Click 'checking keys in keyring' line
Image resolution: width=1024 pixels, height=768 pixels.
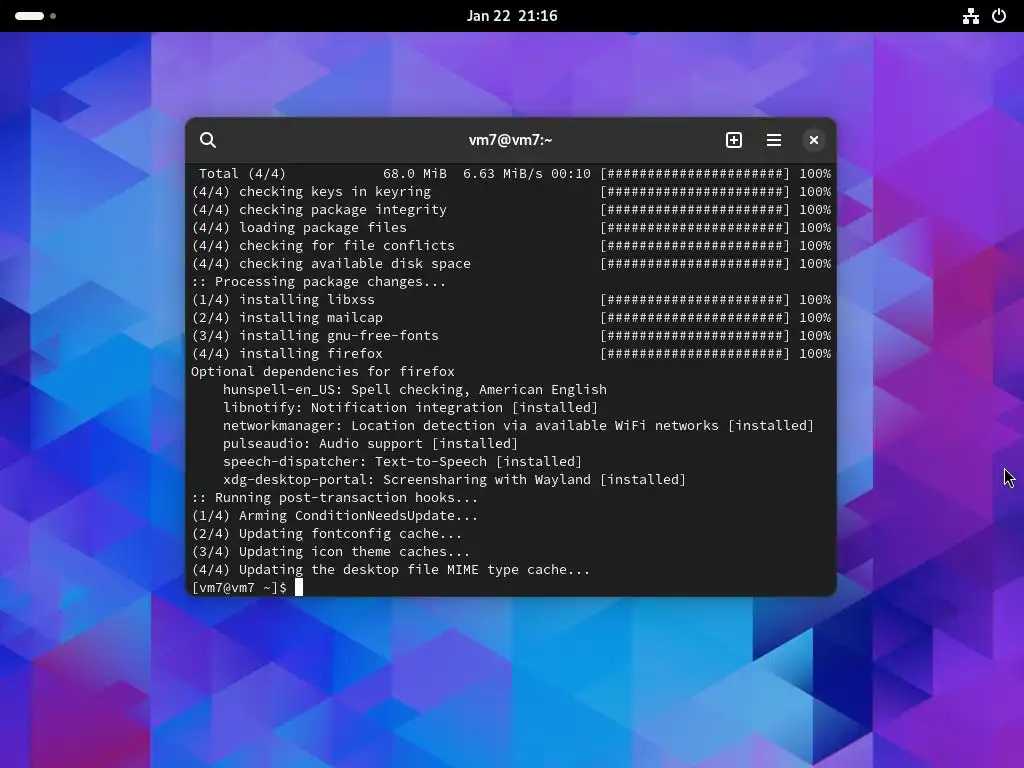pyautogui.click(x=511, y=191)
